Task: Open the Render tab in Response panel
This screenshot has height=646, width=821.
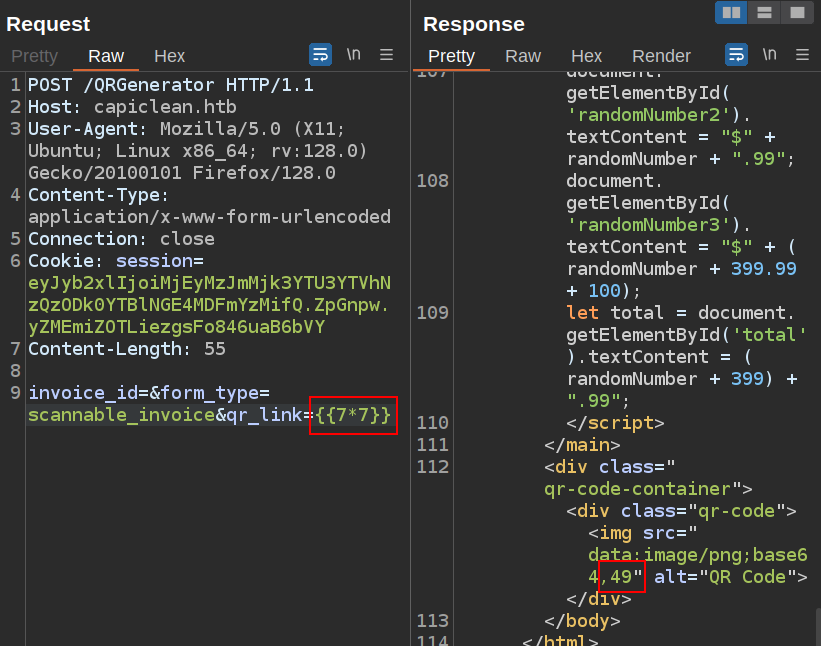Action: coord(661,56)
